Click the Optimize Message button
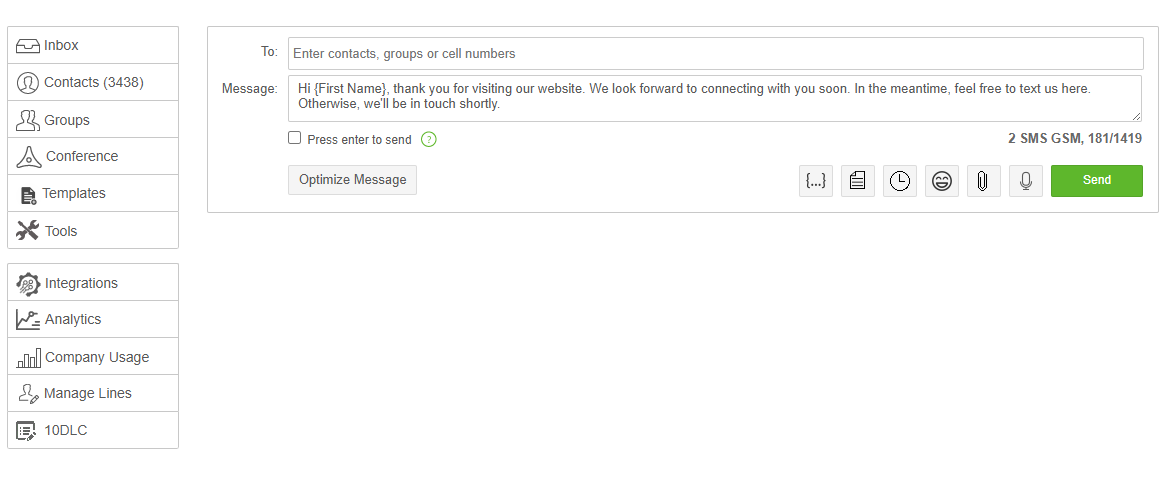This screenshot has width=1162, height=485. 352,180
